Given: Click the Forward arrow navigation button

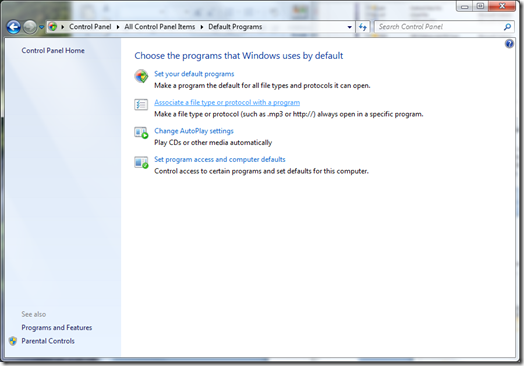Looking at the screenshot, I should 30,27.
